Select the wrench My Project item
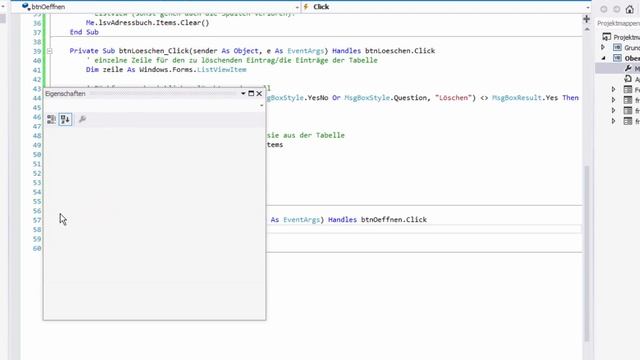This screenshot has width=640, height=360. pos(632,69)
